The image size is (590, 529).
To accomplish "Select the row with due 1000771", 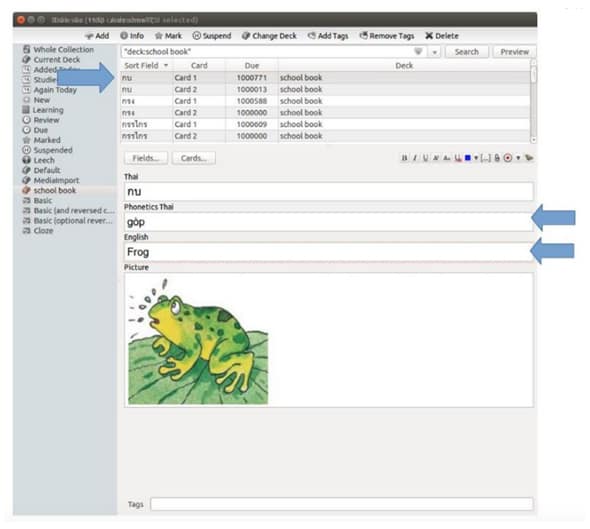I will click(325, 78).
